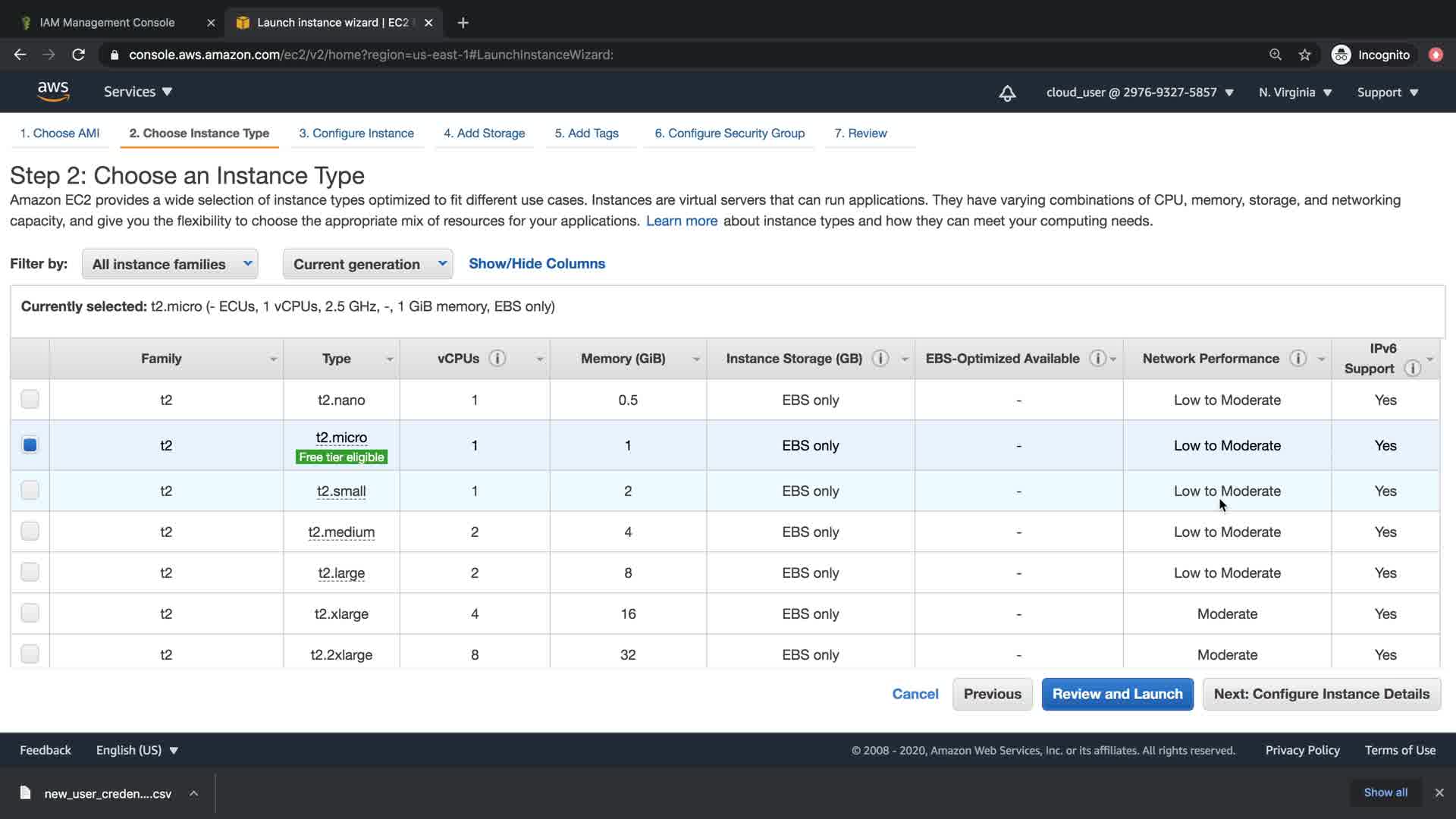Click the AWS logo home icon
This screenshot has width=1456, height=819.
click(x=53, y=92)
